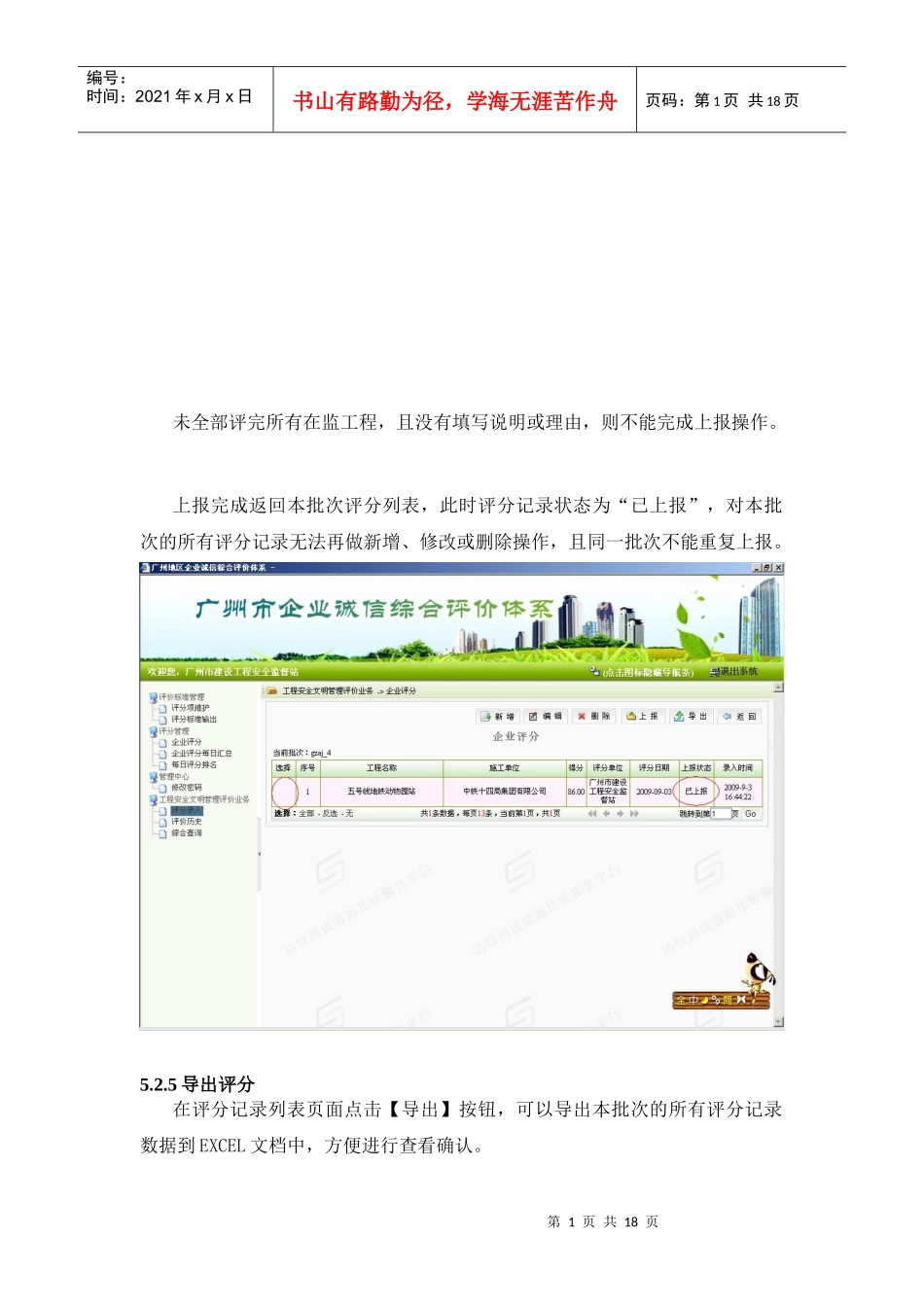Go to last page using pagination arrow
Screen dimensions: 924x1307
(x=634, y=814)
